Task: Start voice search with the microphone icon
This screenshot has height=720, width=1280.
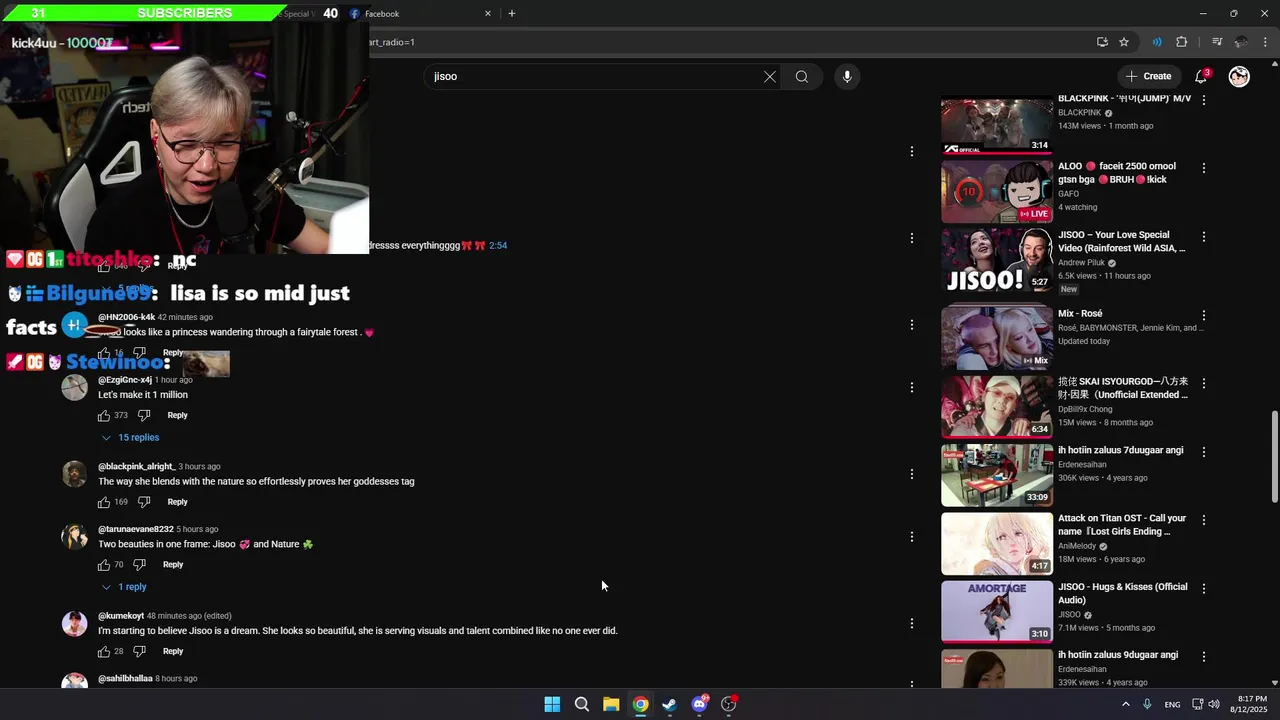Action: [x=847, y=76]
